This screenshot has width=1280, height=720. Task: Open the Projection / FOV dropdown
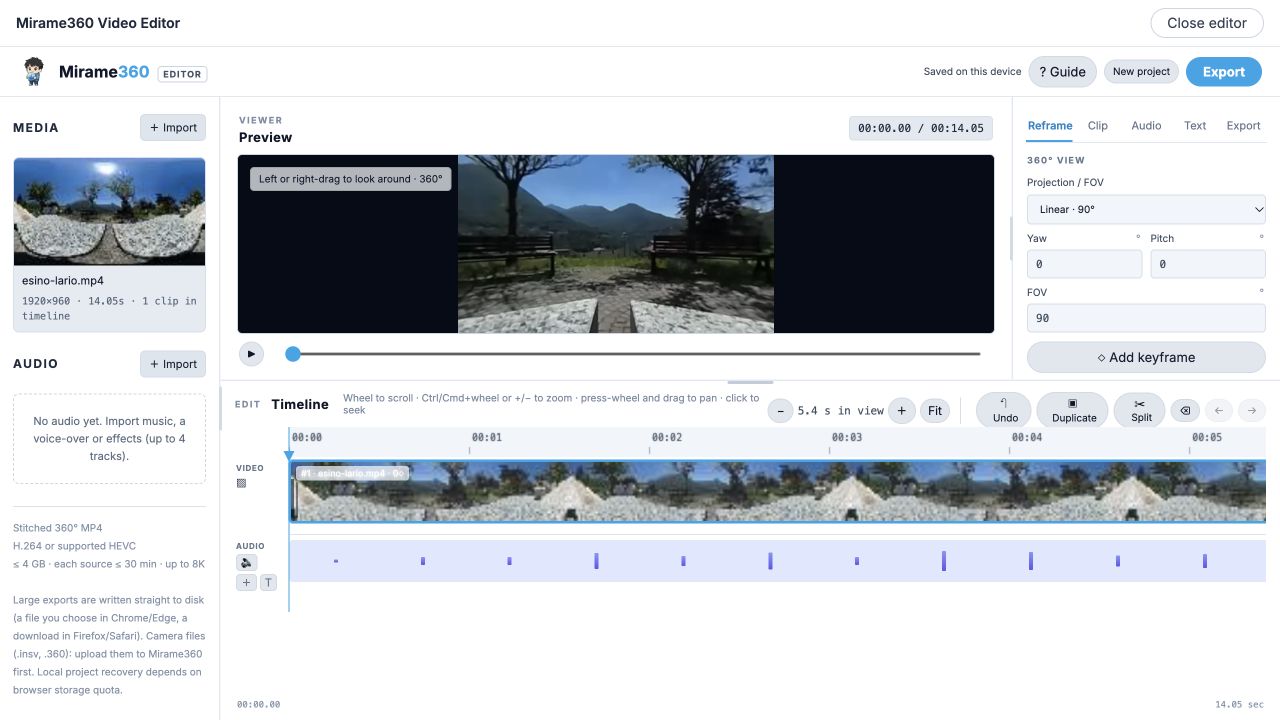(1146, 209)
